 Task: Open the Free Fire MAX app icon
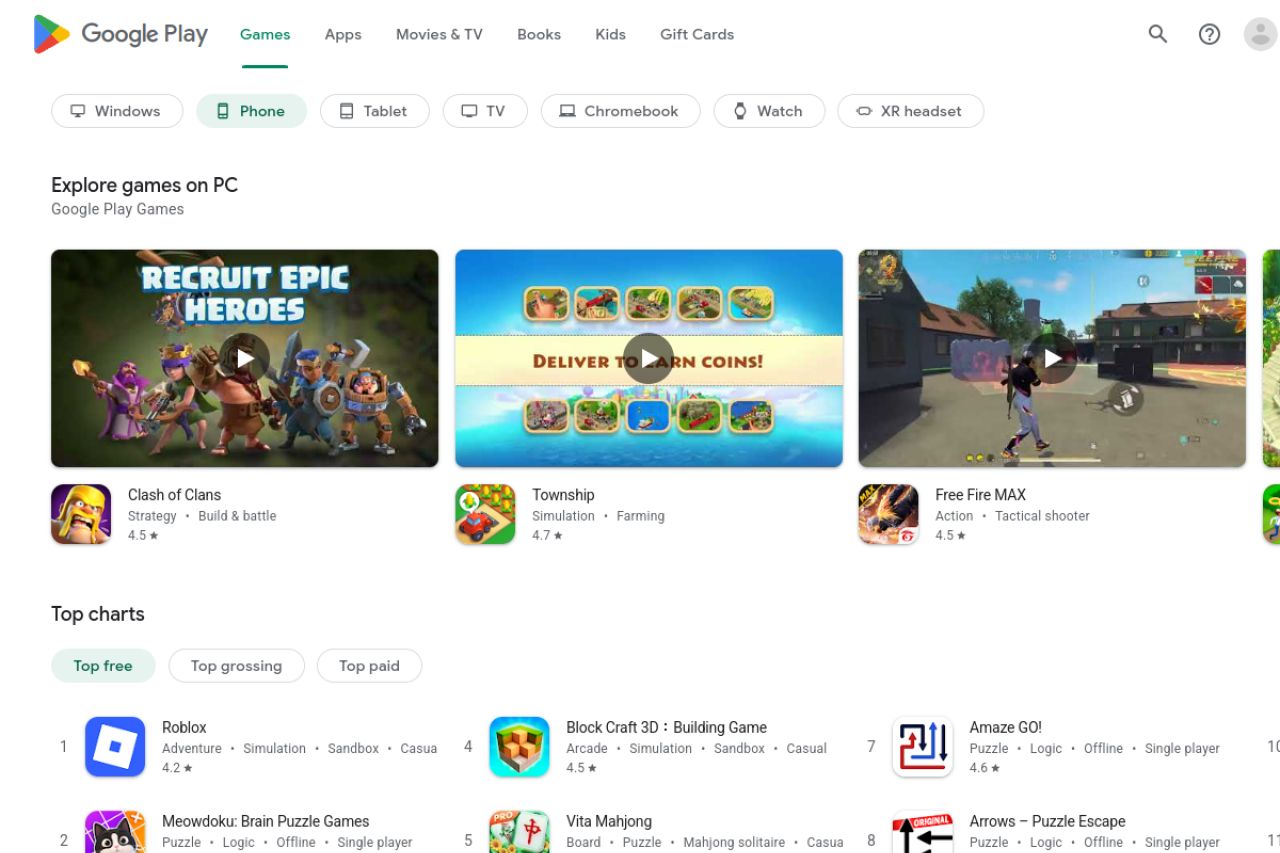point(888,514)
